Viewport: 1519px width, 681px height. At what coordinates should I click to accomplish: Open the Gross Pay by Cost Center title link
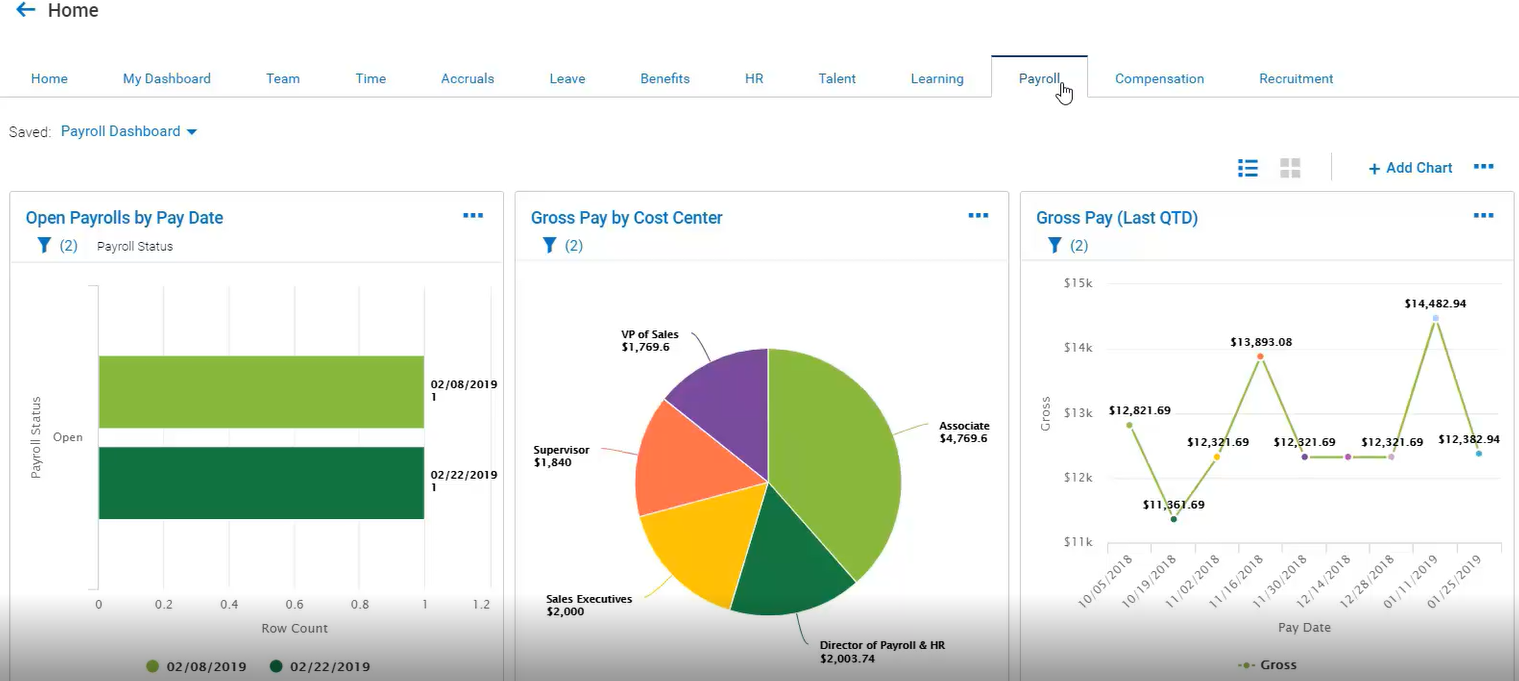click(x=626, y=218)
